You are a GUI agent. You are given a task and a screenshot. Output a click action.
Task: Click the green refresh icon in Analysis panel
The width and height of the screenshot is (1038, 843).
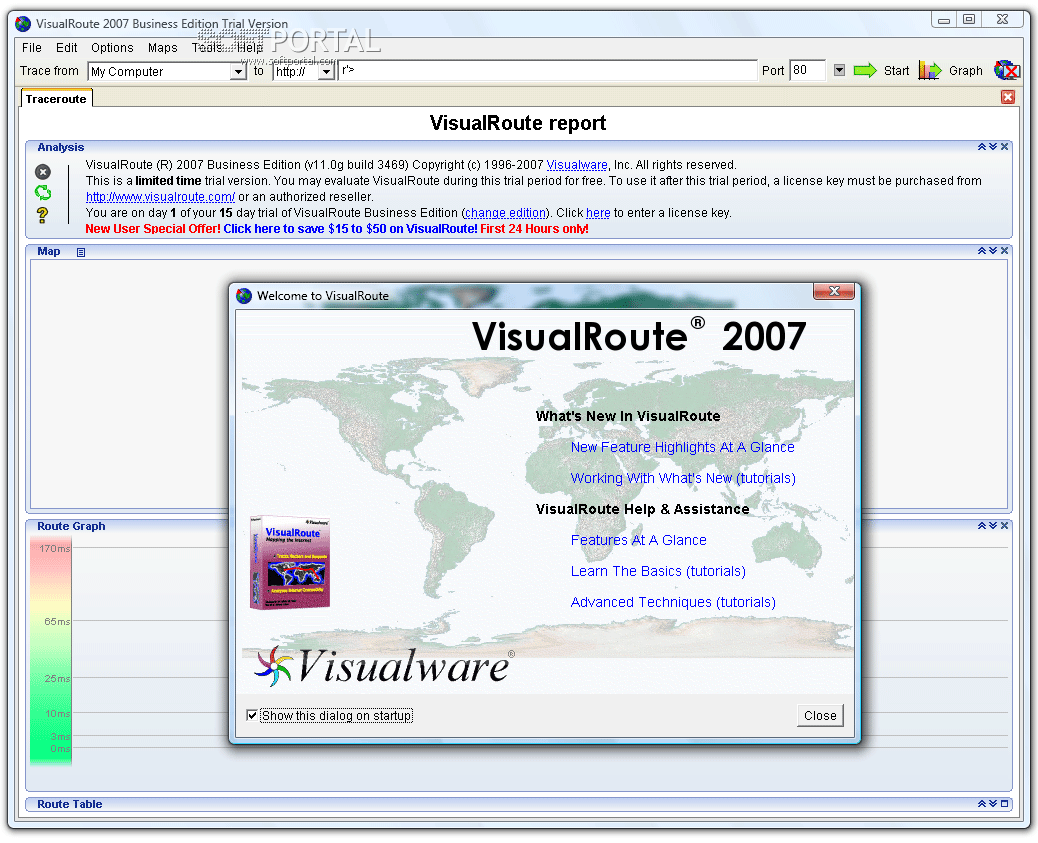43,193
